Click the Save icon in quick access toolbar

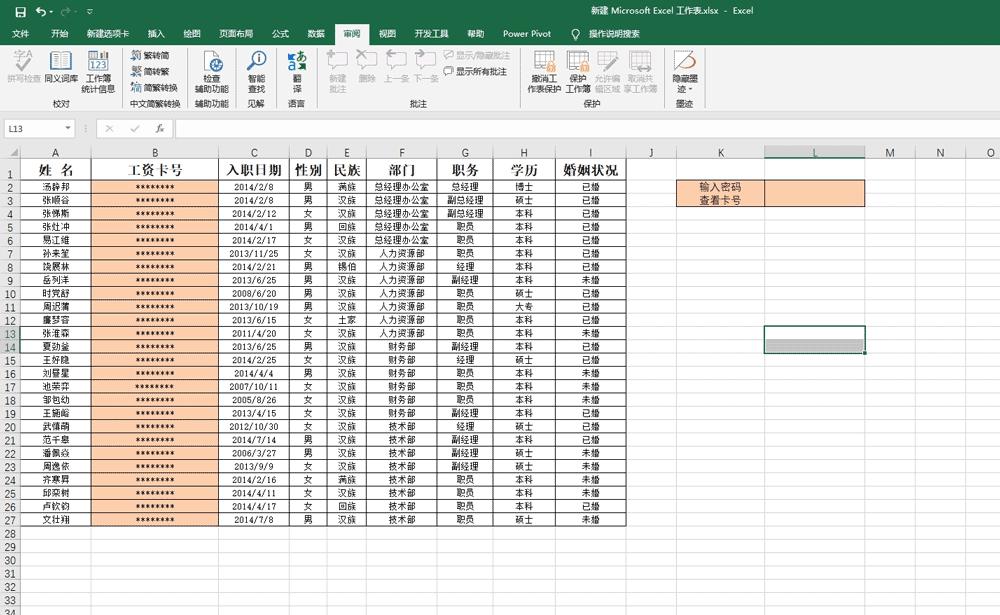20,11
